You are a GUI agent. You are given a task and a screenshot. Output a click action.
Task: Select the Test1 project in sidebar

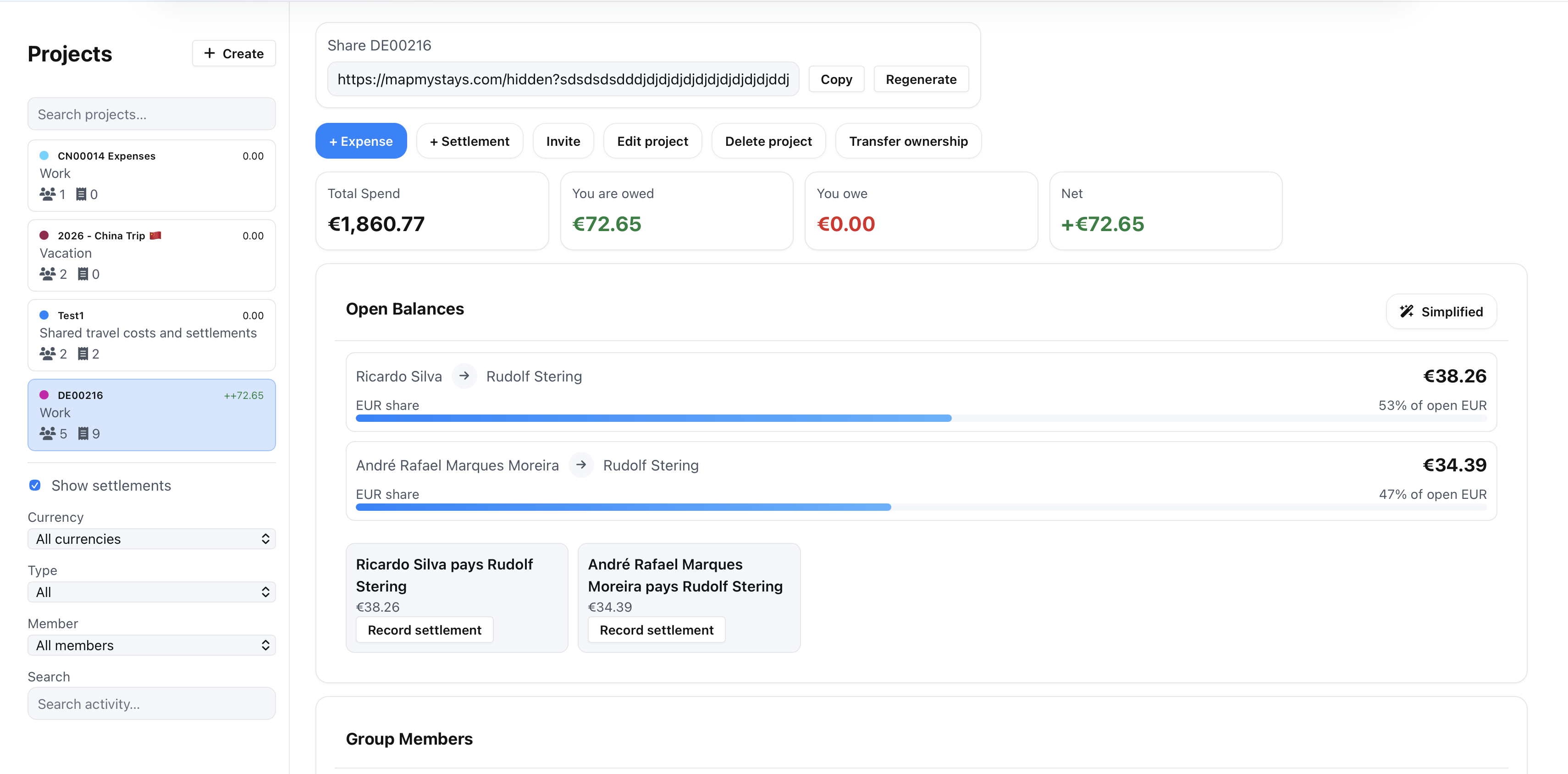[152, 334]
